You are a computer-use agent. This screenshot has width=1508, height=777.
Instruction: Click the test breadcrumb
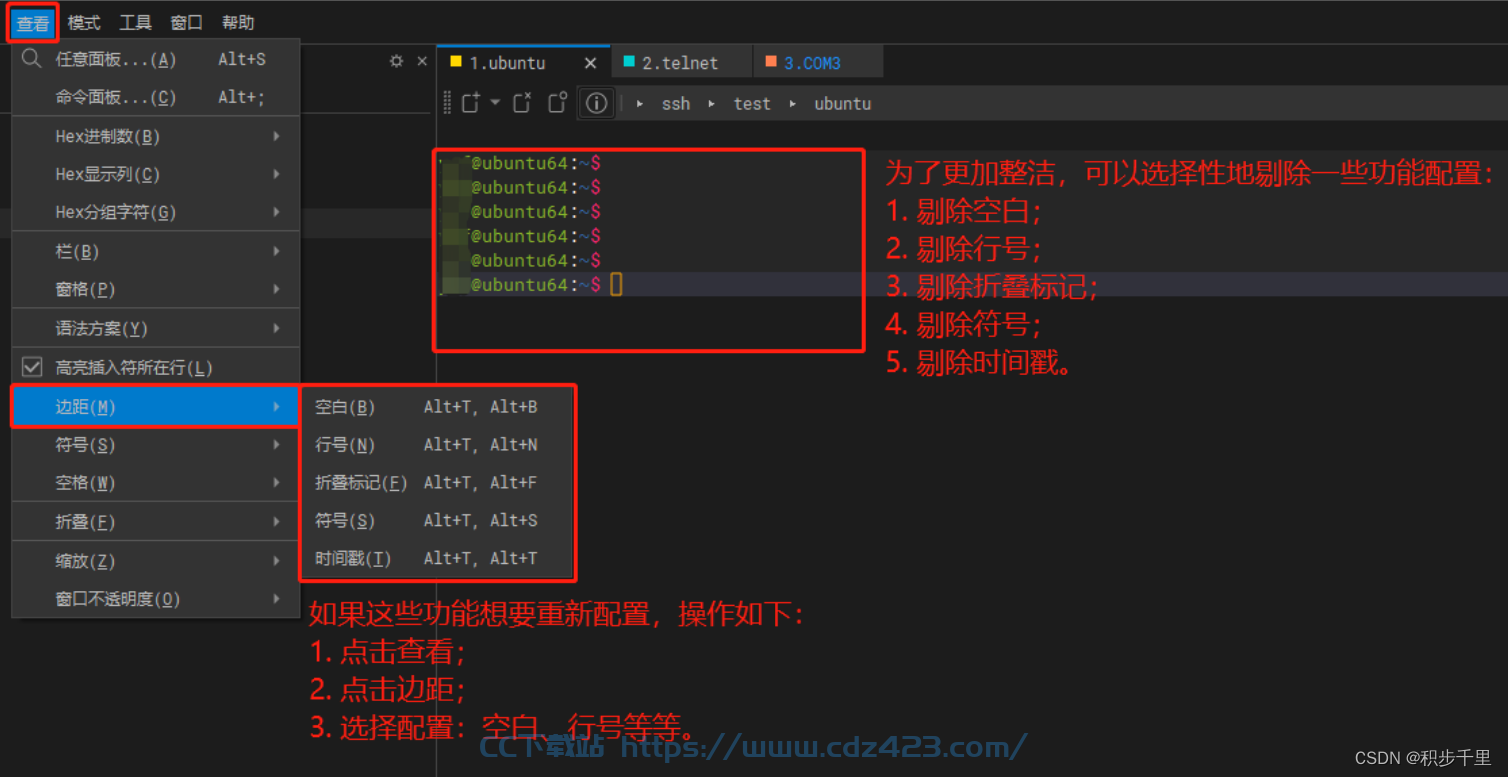[x=752, y=103]
